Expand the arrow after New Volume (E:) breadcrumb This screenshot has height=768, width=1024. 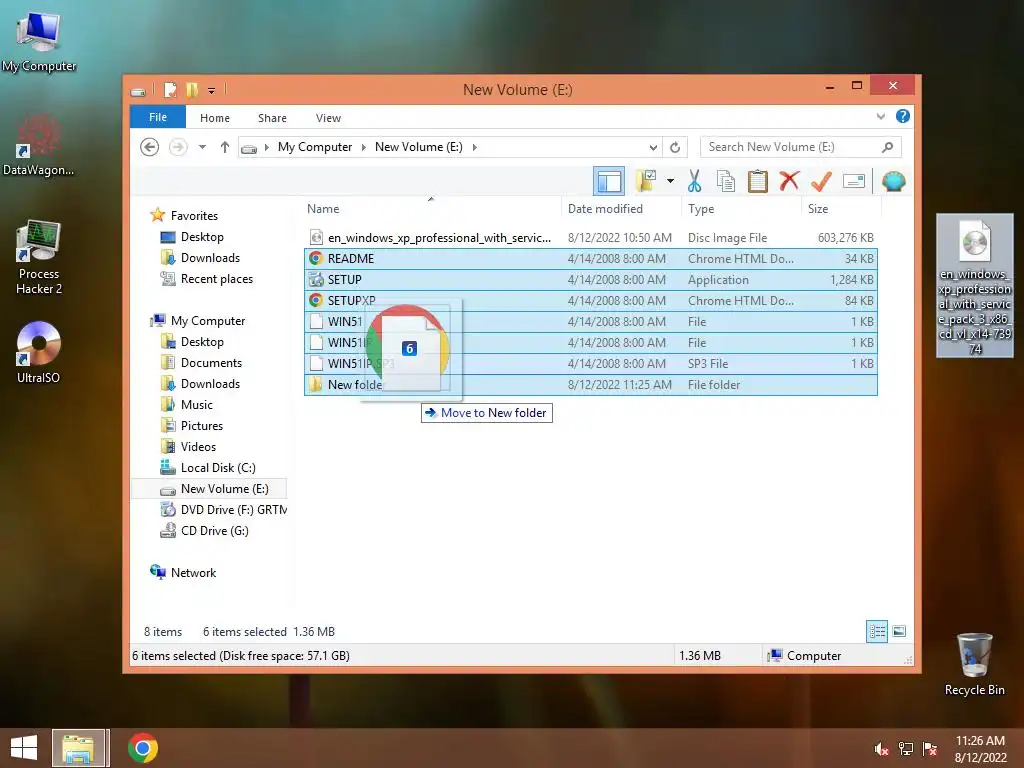474,147
